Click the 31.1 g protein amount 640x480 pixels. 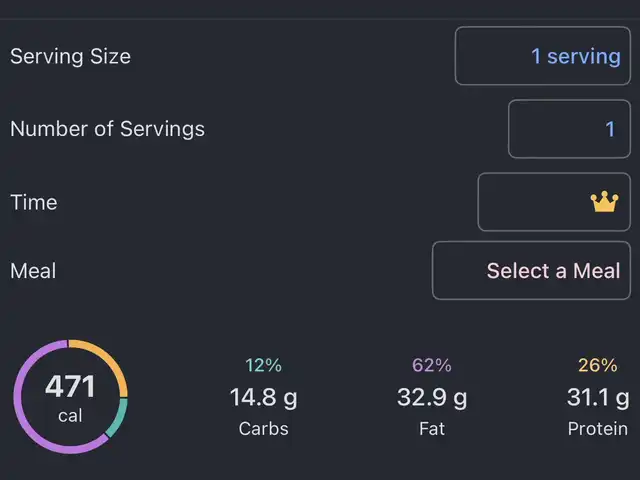pyautogui.click(x=597, y=398)
